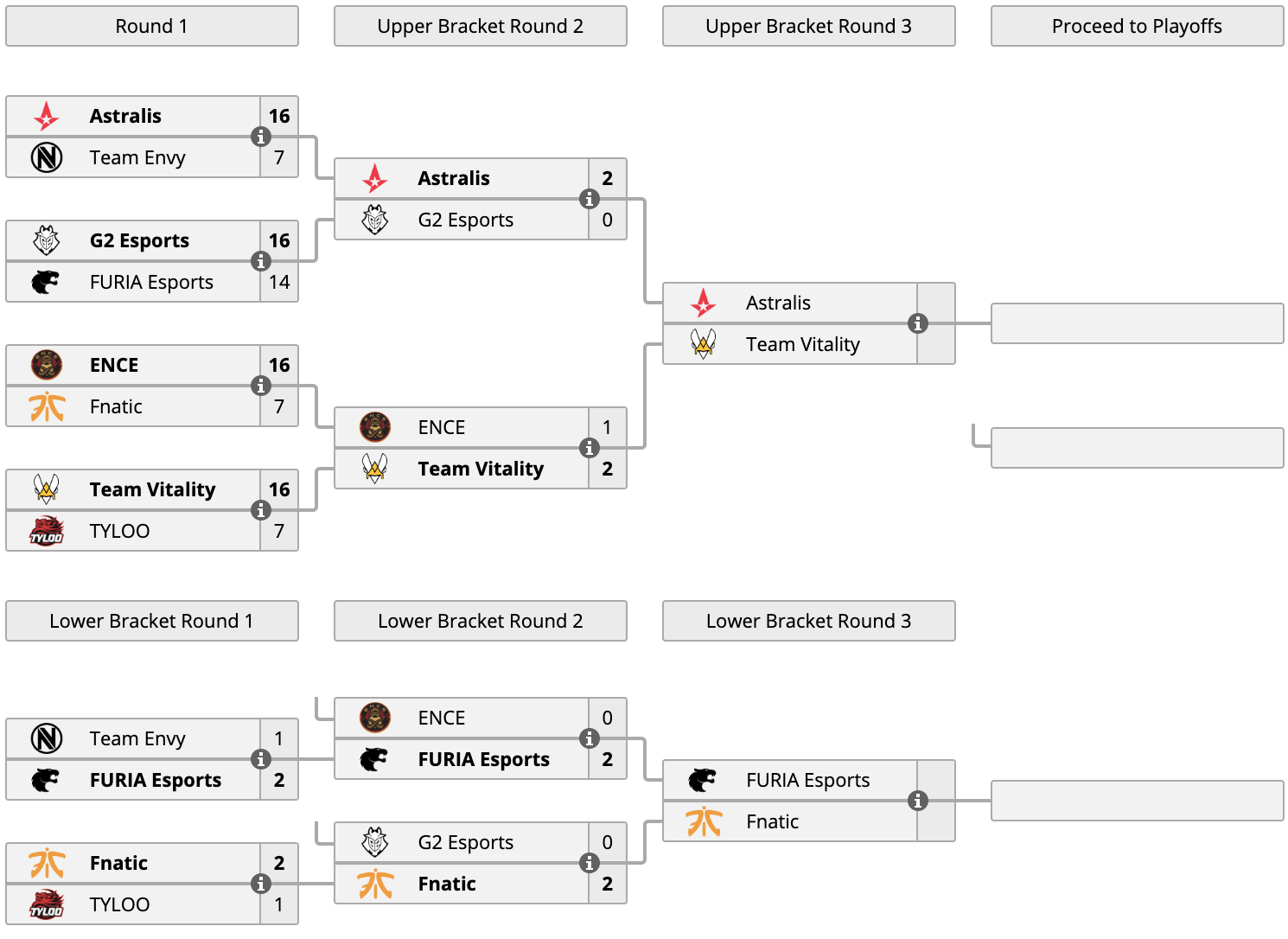Open info for Fnatic vs TYLOO lower bracket
The height and width of the screenshot is (939, 1288).
(x=260, y=884)
